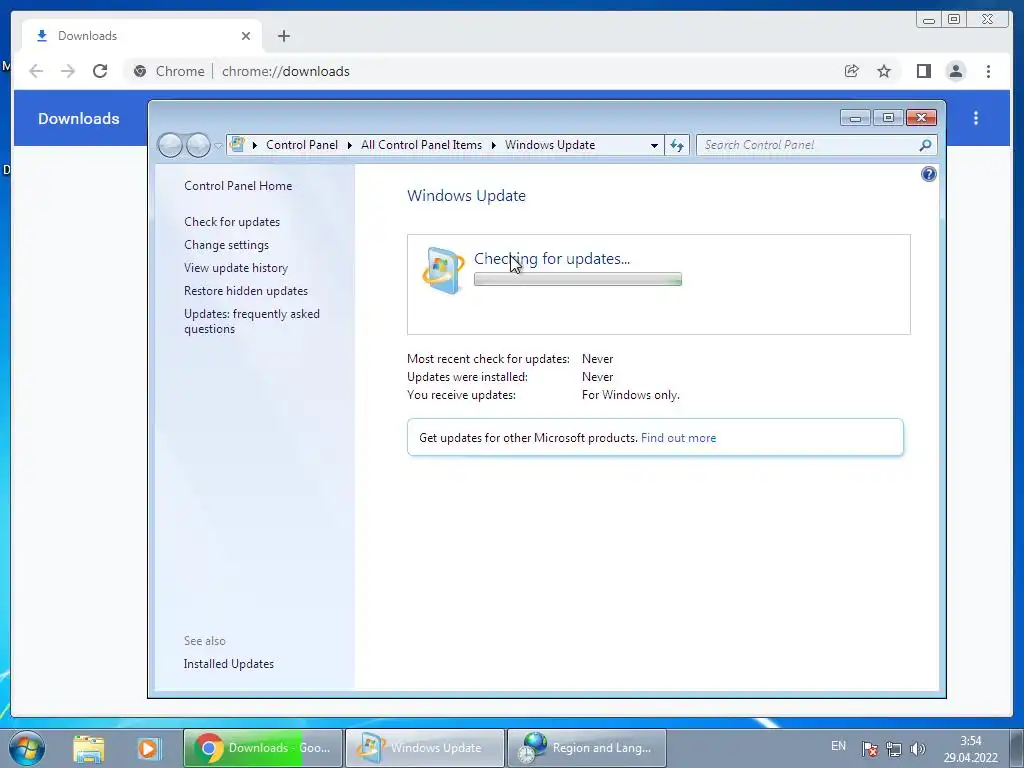Open Windows Update help icon
Image resolution: width=1024 pixels, height=768 pixels.
pyautogui.click(x=929, y=174)
